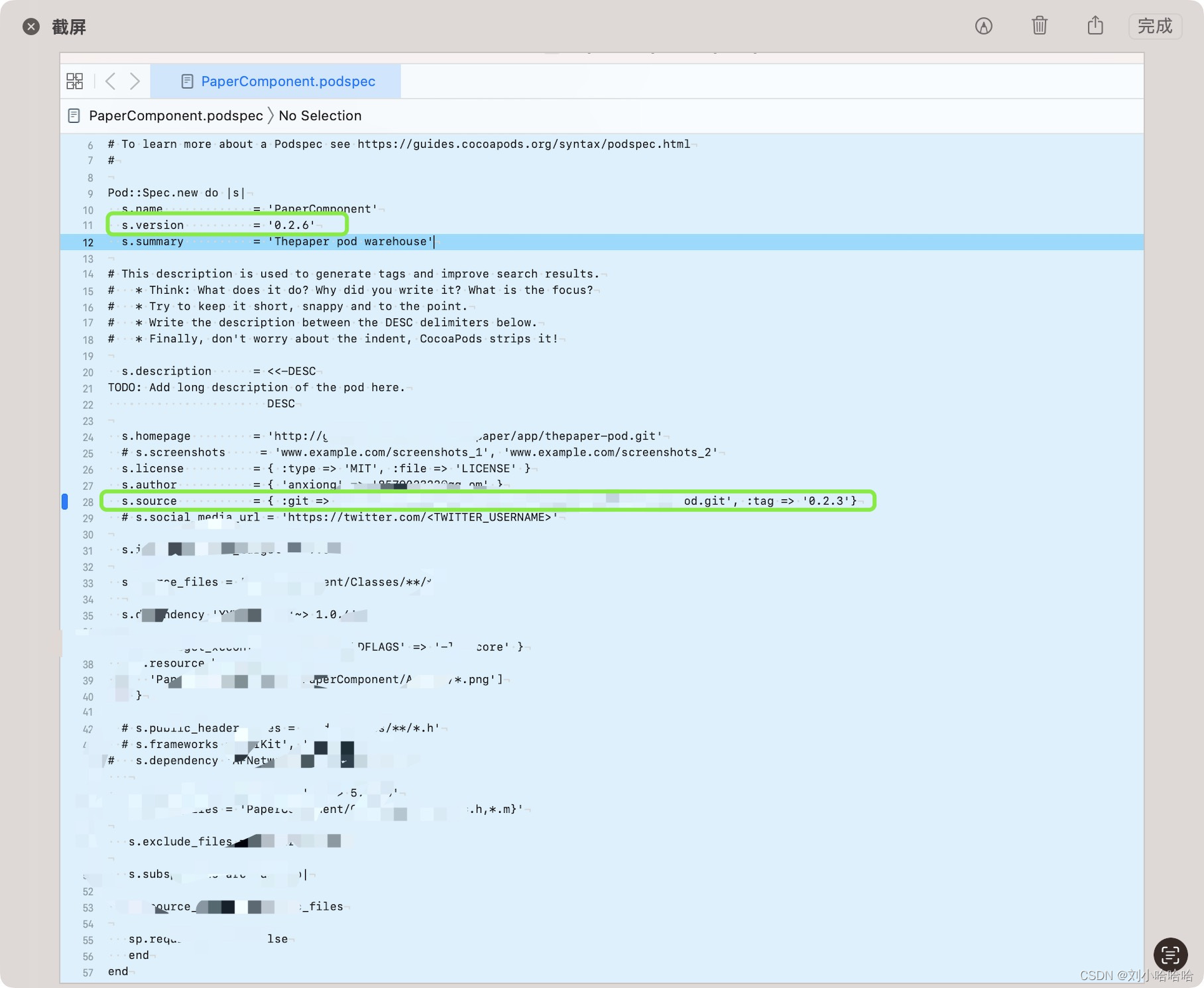
Task: Click the s.version '0.2.6' line
Action: [219, 225]
